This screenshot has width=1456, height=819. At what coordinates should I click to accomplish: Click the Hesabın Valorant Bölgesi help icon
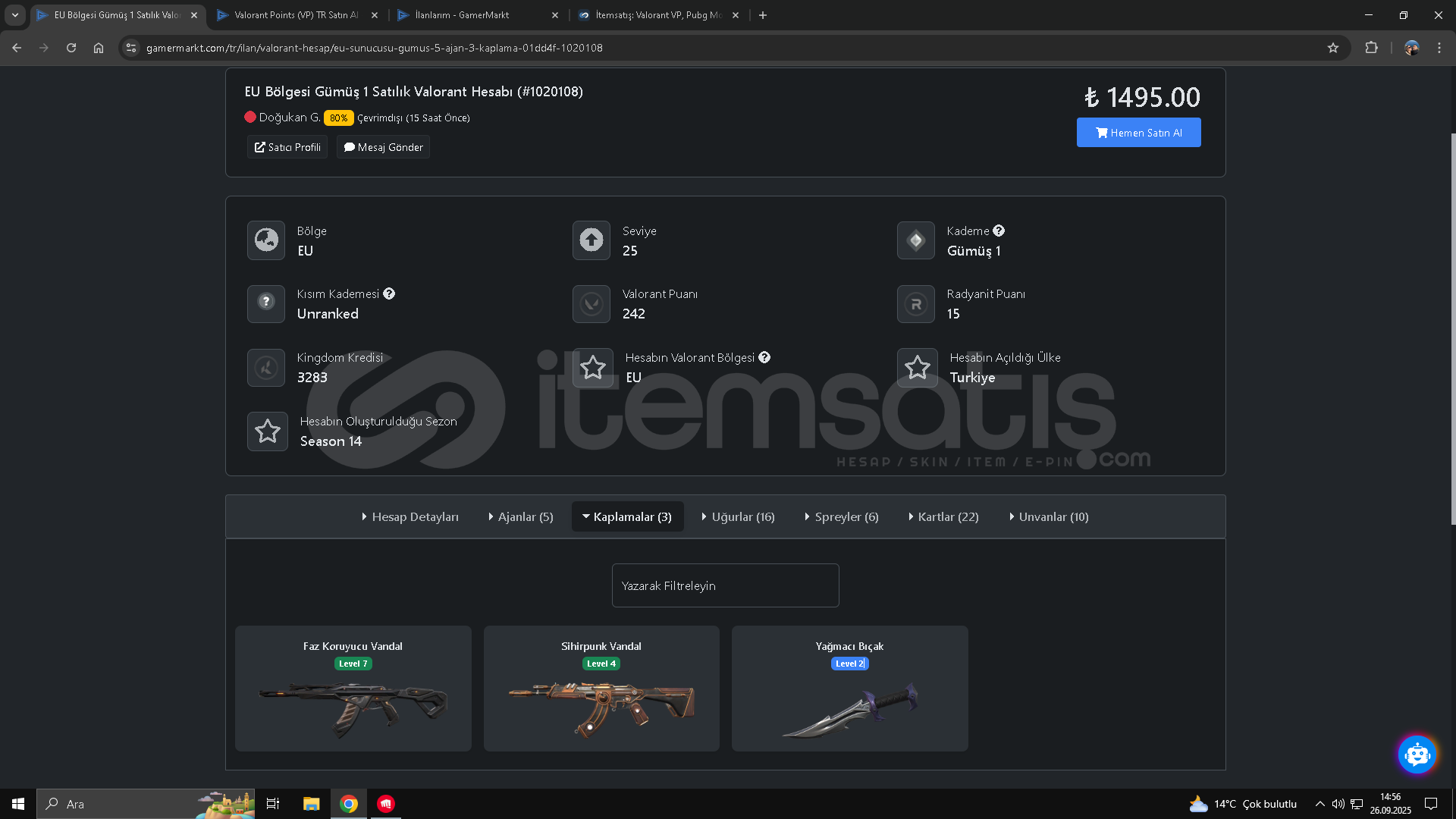point(764,357)
